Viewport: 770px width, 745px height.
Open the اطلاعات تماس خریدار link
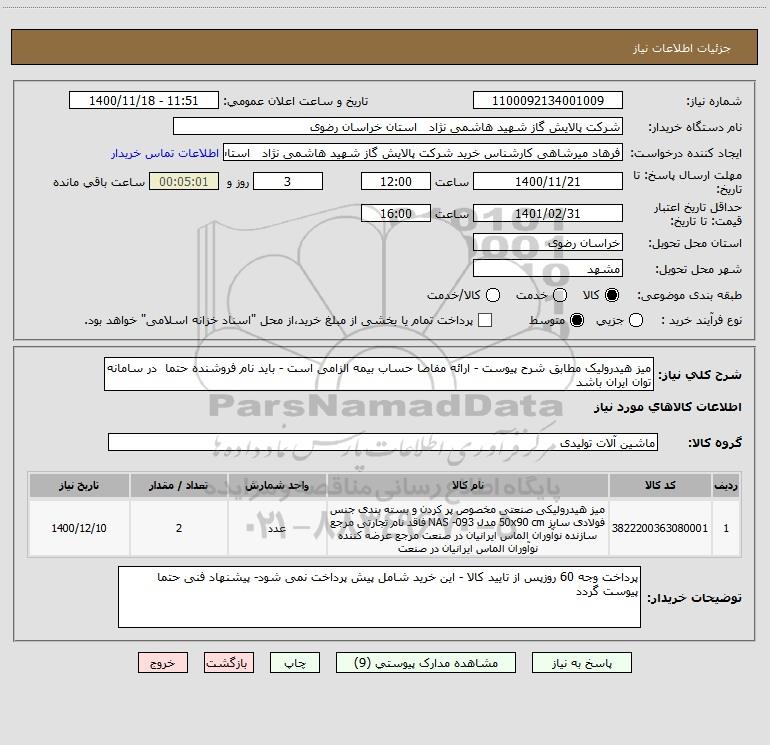click(x=165, y=153)
